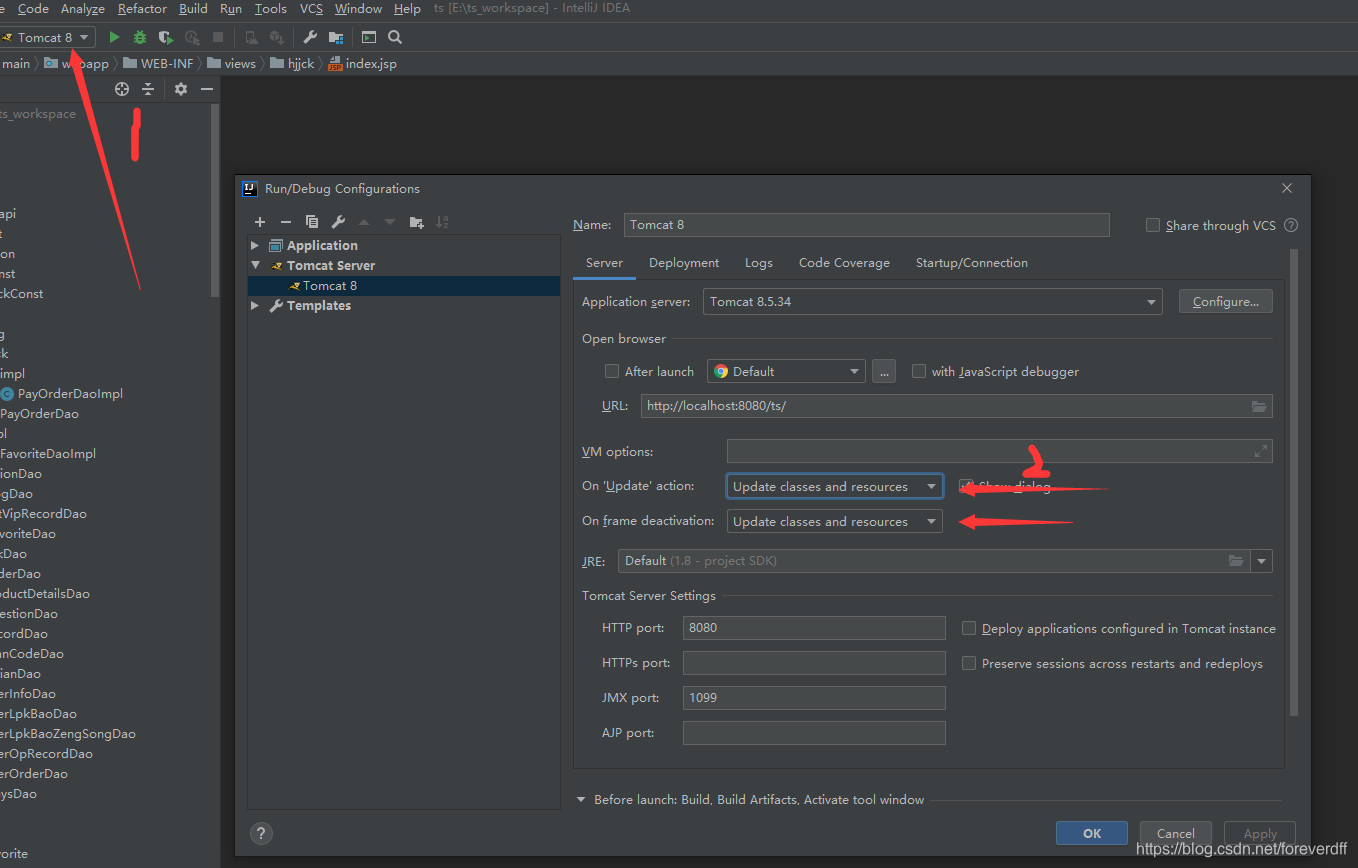Screen dimensions: 1358x868
Task: Click Name field containing Tomcat 8
Action: (866, 225)
